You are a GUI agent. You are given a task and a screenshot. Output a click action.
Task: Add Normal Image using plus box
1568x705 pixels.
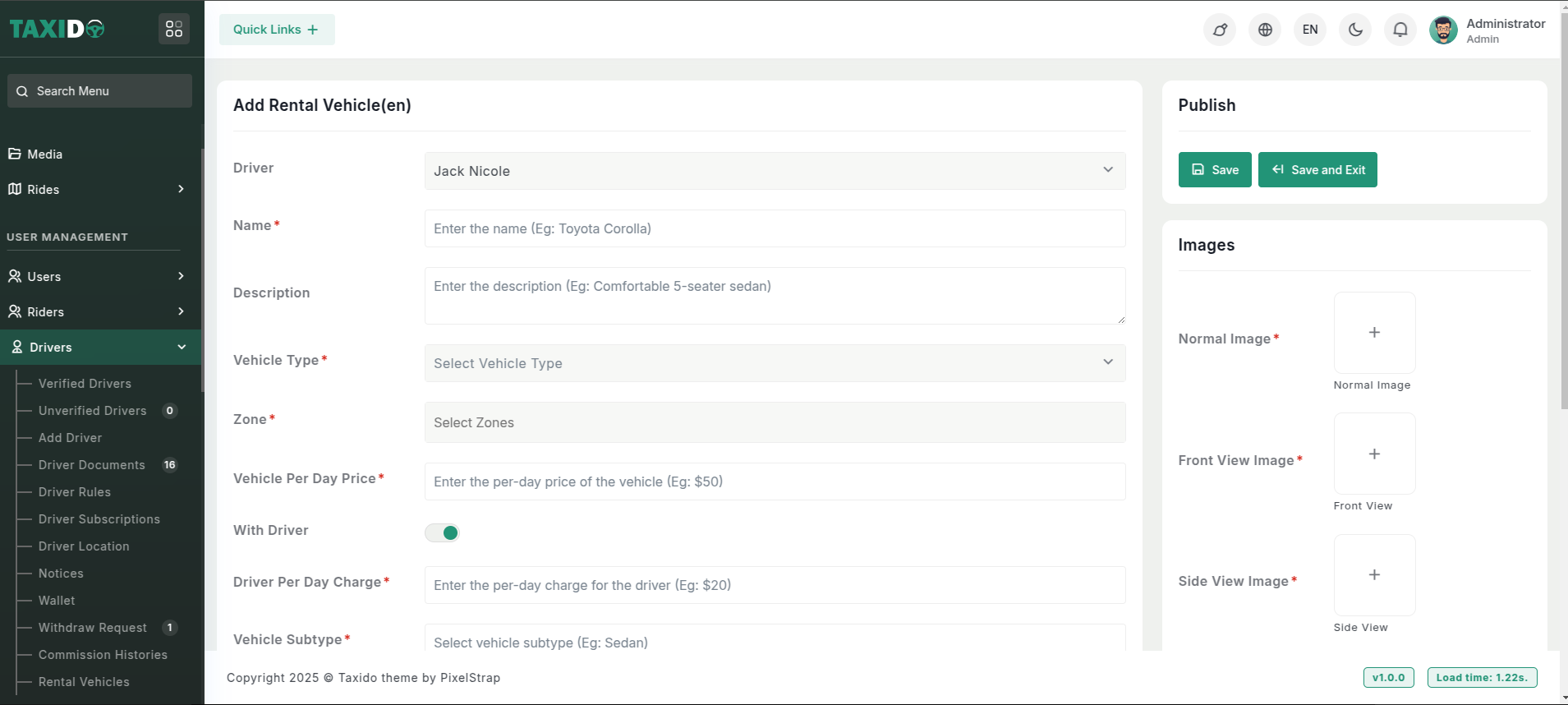1374,333
